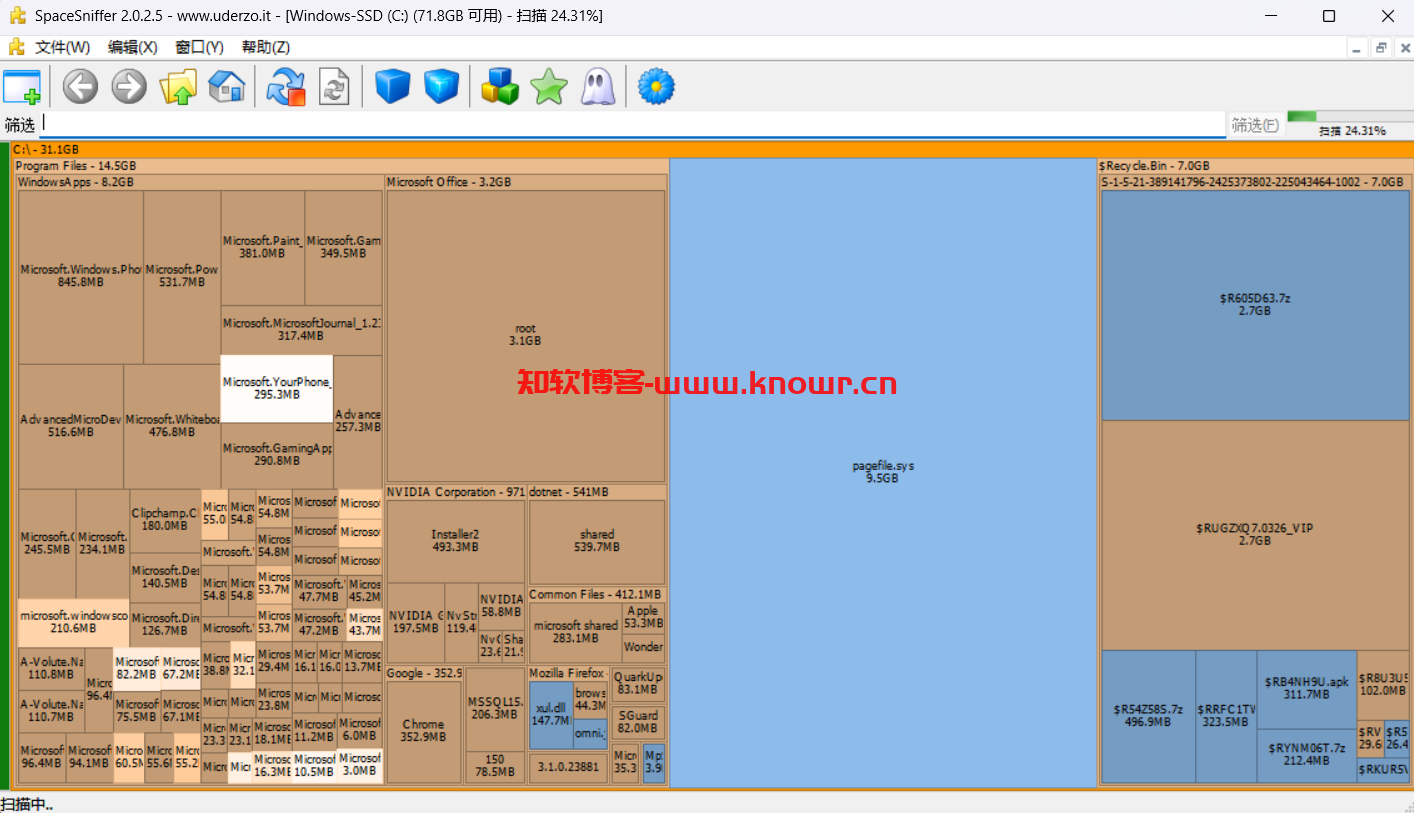
Task: Select the AdvancedMicroDev 516.6MB block
Action: click(x=71, y=426)
